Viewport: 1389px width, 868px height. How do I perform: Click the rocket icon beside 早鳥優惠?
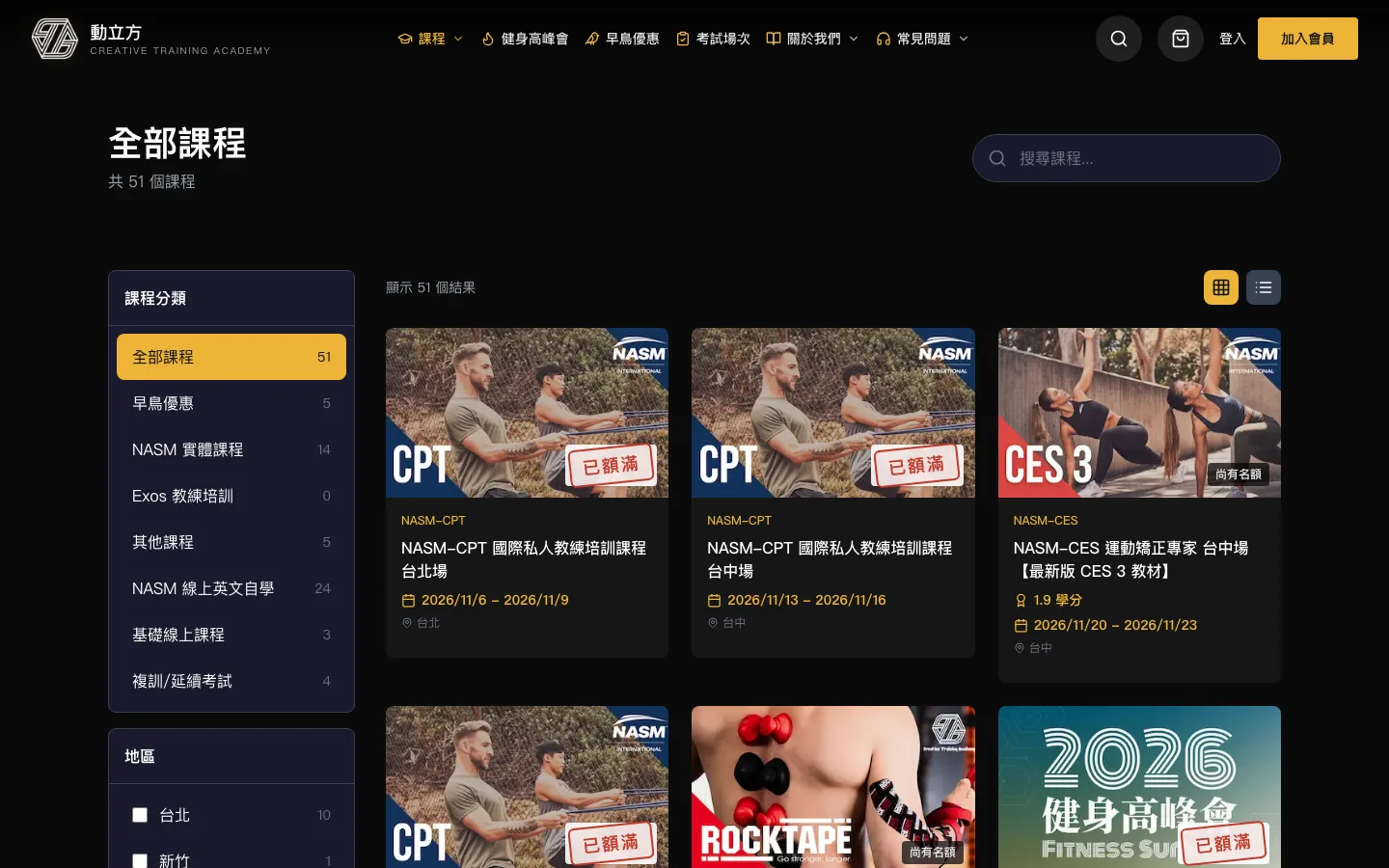592,39
